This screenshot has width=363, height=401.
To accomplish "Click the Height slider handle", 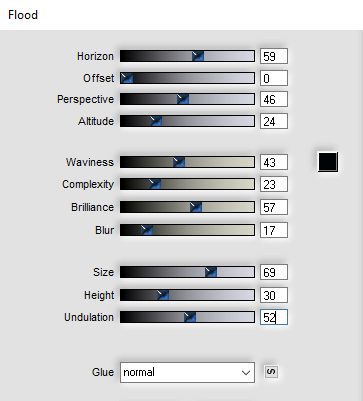I will 163,295.
